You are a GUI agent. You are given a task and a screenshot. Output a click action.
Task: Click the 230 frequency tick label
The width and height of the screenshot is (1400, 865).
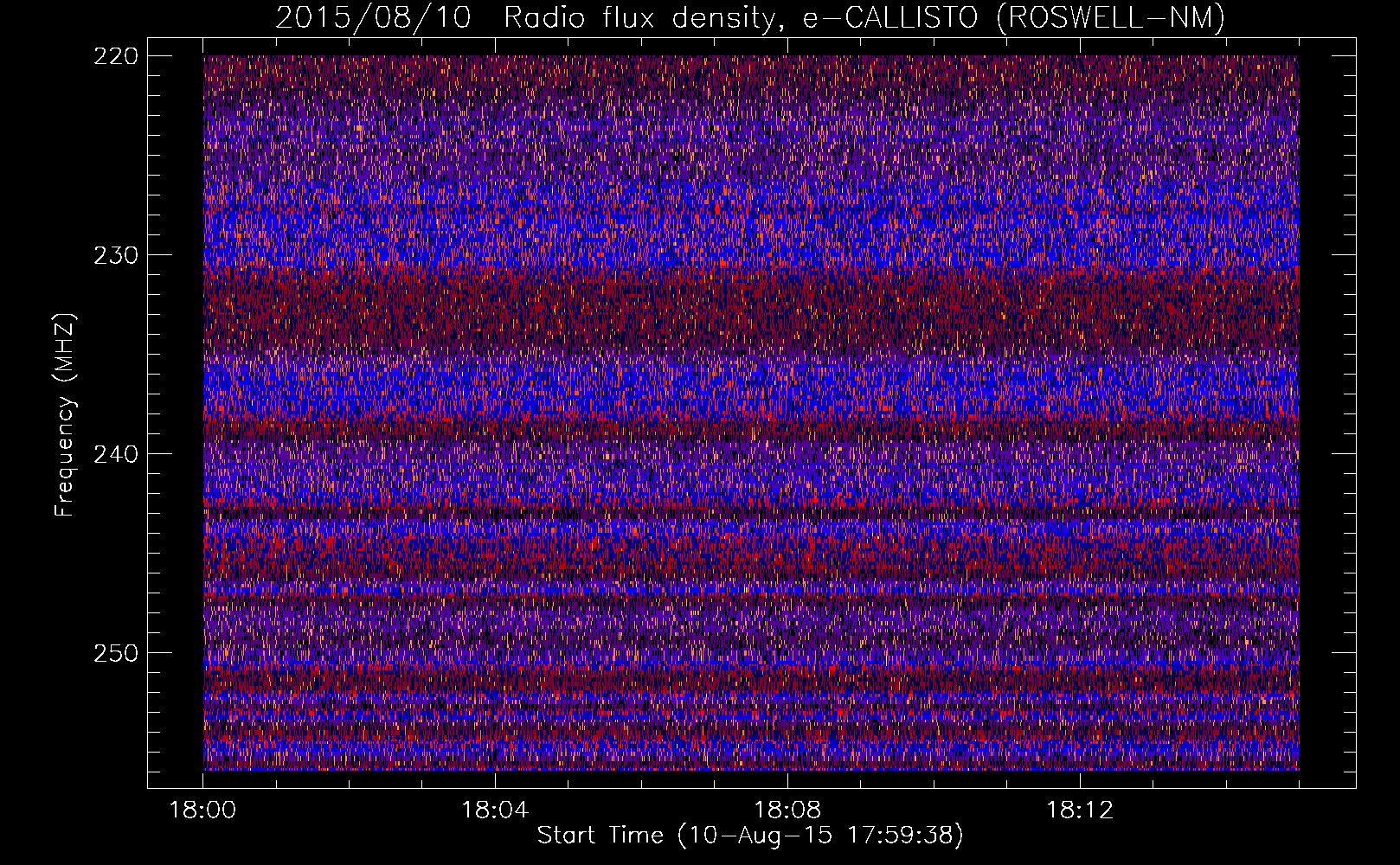point(115,255)
